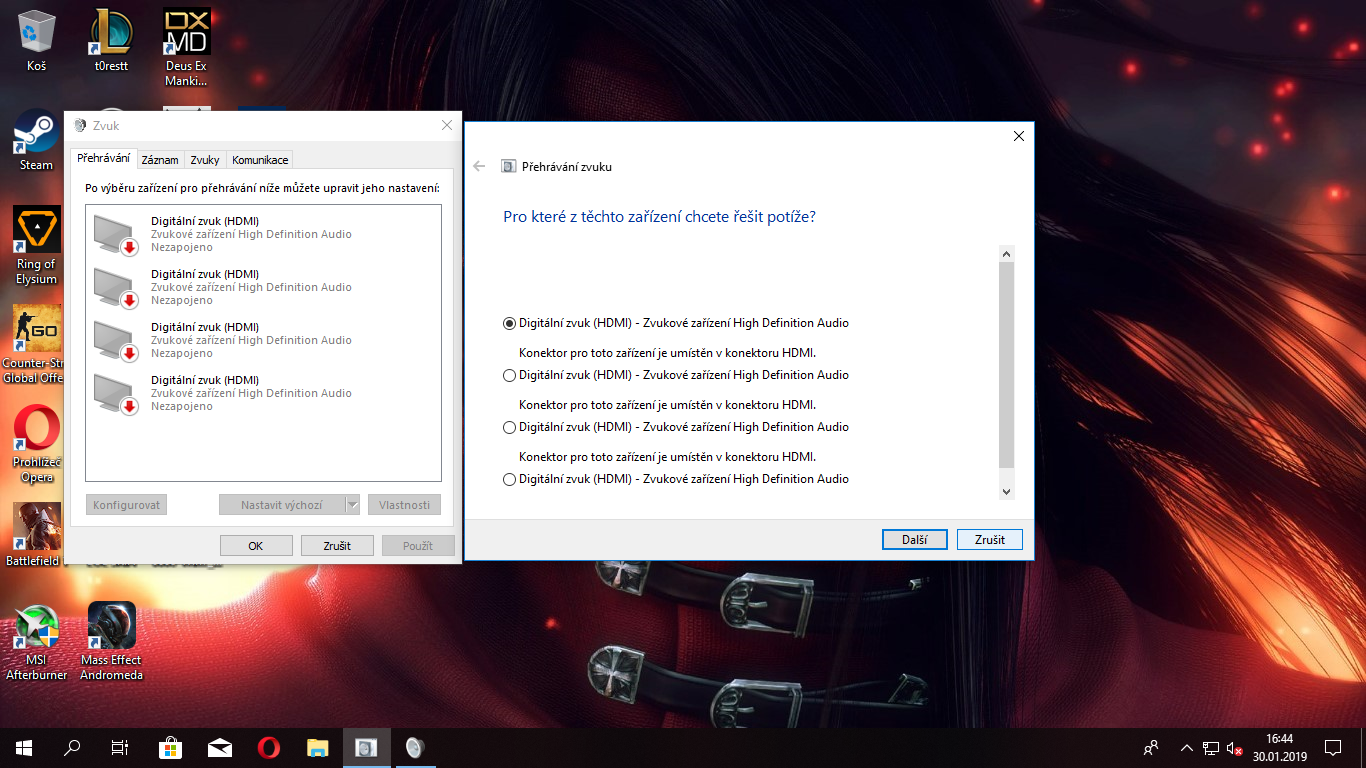Select the Prohlížeč Opera desktop shortcut
Image resolution: width=1366 pixels, height=768 pixels.
coord(37,444)
